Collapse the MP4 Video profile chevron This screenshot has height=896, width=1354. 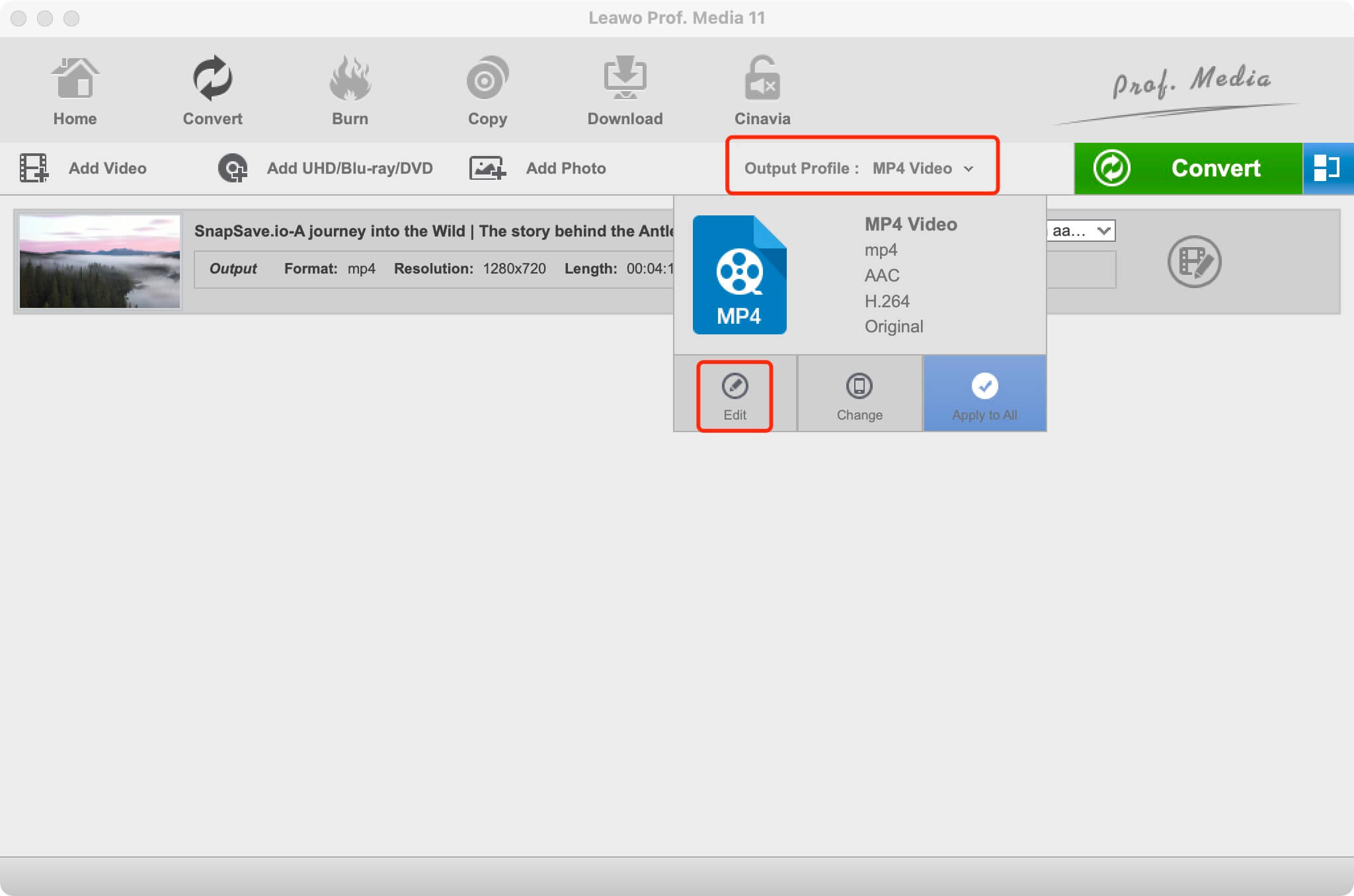point(969,168)
